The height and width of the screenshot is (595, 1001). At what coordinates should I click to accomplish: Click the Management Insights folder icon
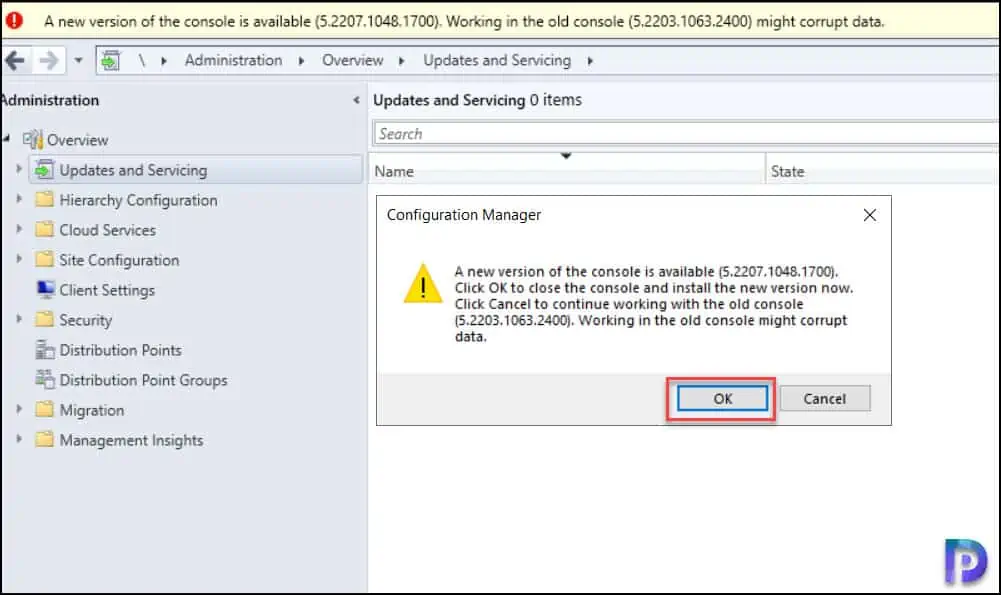[44, 439]
